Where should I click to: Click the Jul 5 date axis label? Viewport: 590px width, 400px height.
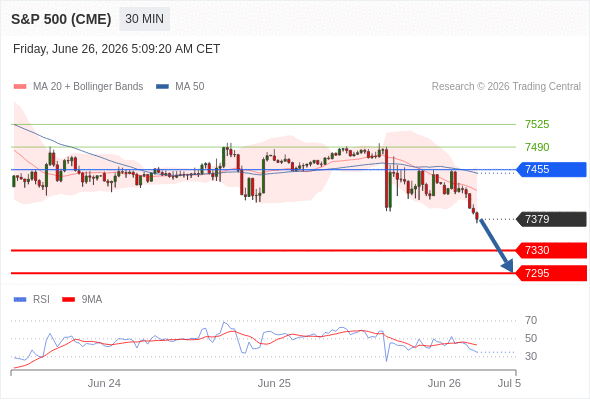pyautogui.click(x=509, y=383)
